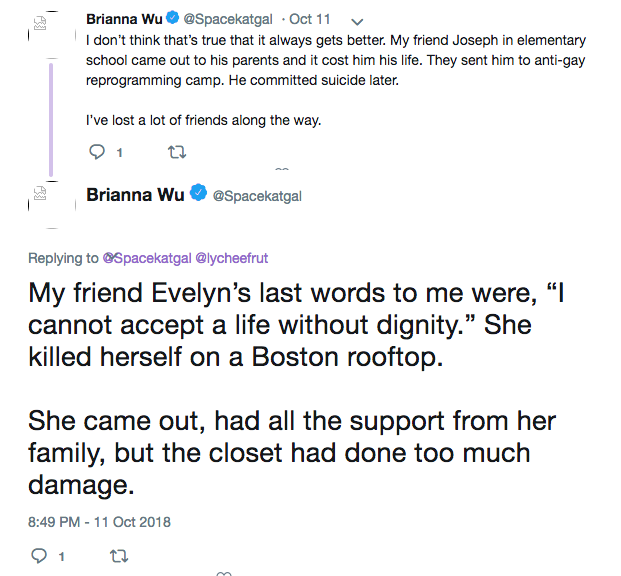Click the @Spacekatgal mention in the Replying to line
The height and width of the screenshot is (576, 621).
point(147,258)
